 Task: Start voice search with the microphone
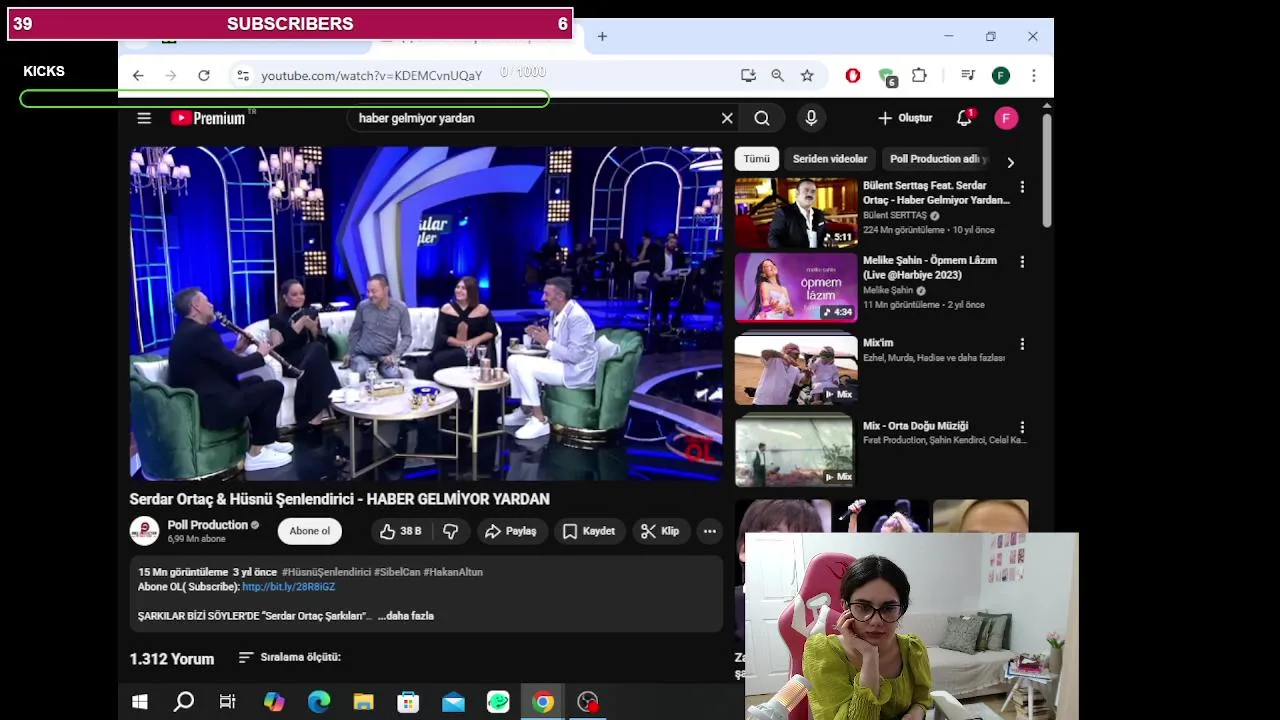point(811,118)
